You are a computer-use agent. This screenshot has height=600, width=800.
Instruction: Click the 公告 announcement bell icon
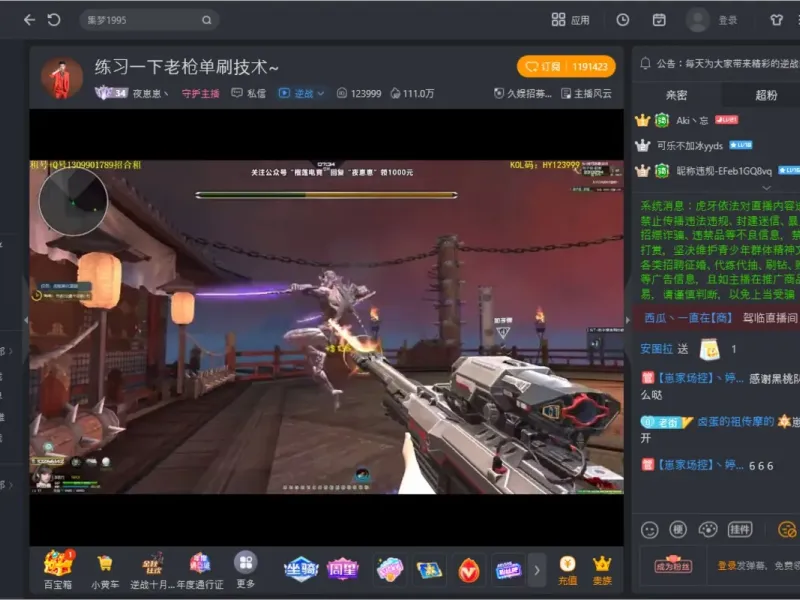pyautogui.click(x=645, y=63)
